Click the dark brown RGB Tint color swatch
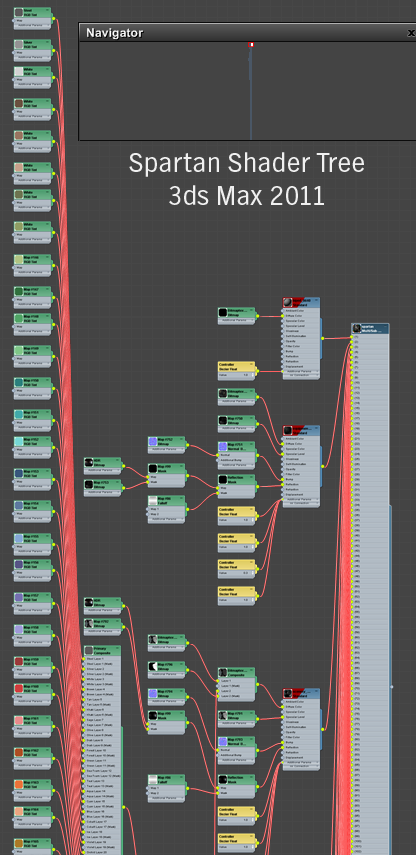The image size is (416, 855). tap(19, 103)
